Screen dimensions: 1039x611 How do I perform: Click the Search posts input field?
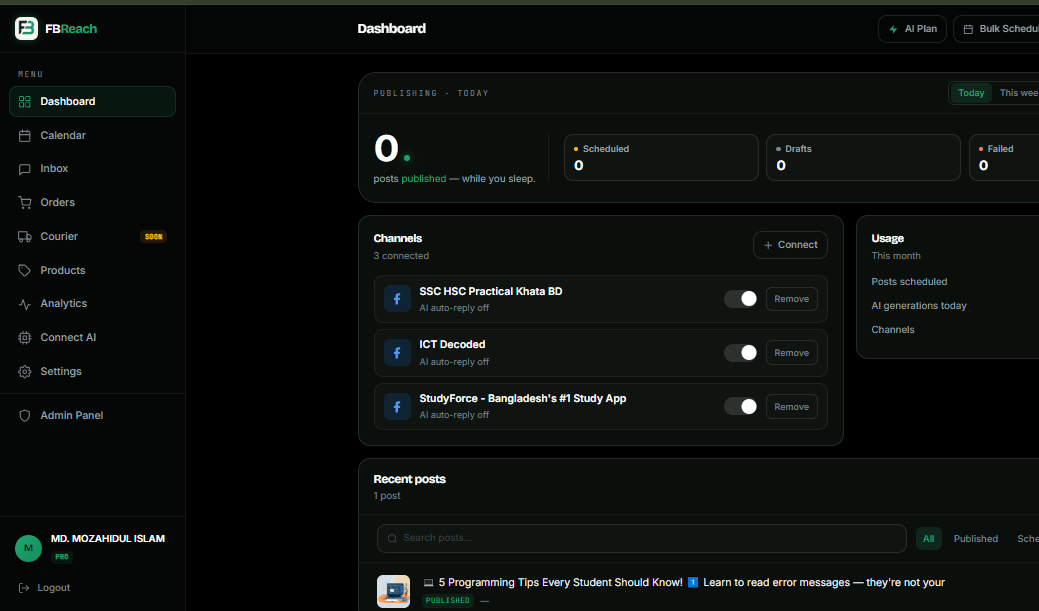click(641, 538)
